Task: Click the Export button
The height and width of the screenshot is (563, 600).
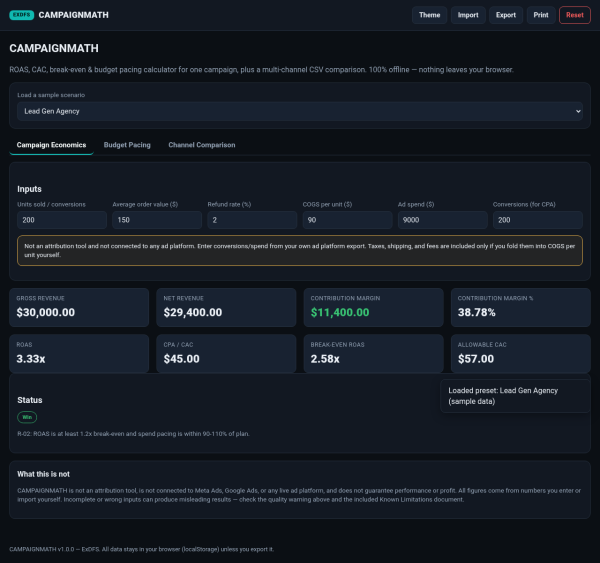Action: pyautogui.click(x=506, y=15)
